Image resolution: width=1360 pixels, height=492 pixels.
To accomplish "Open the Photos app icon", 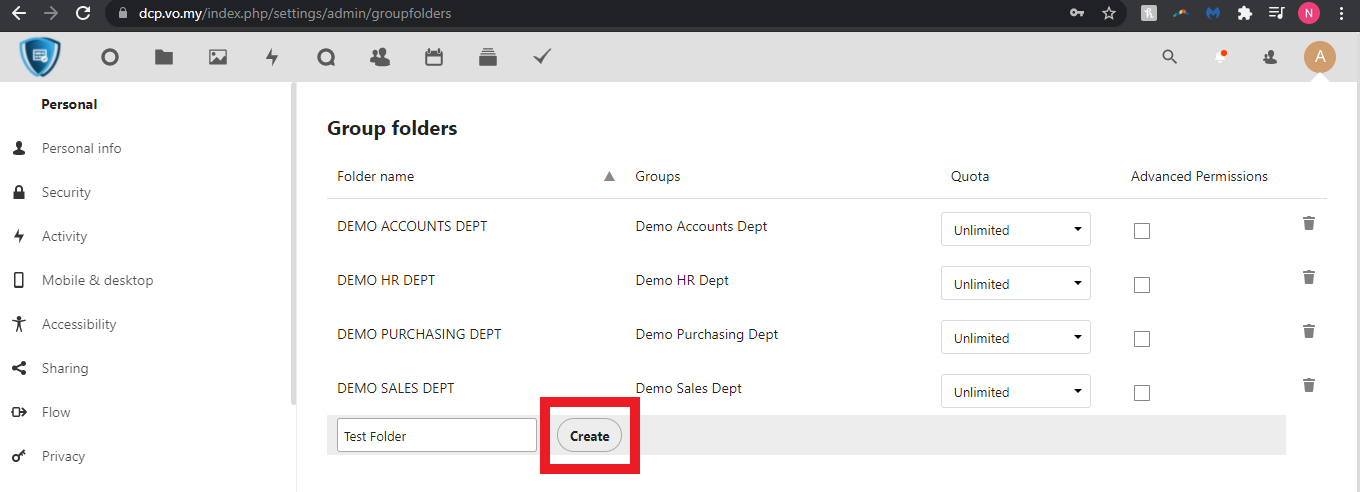I will 218,57.
